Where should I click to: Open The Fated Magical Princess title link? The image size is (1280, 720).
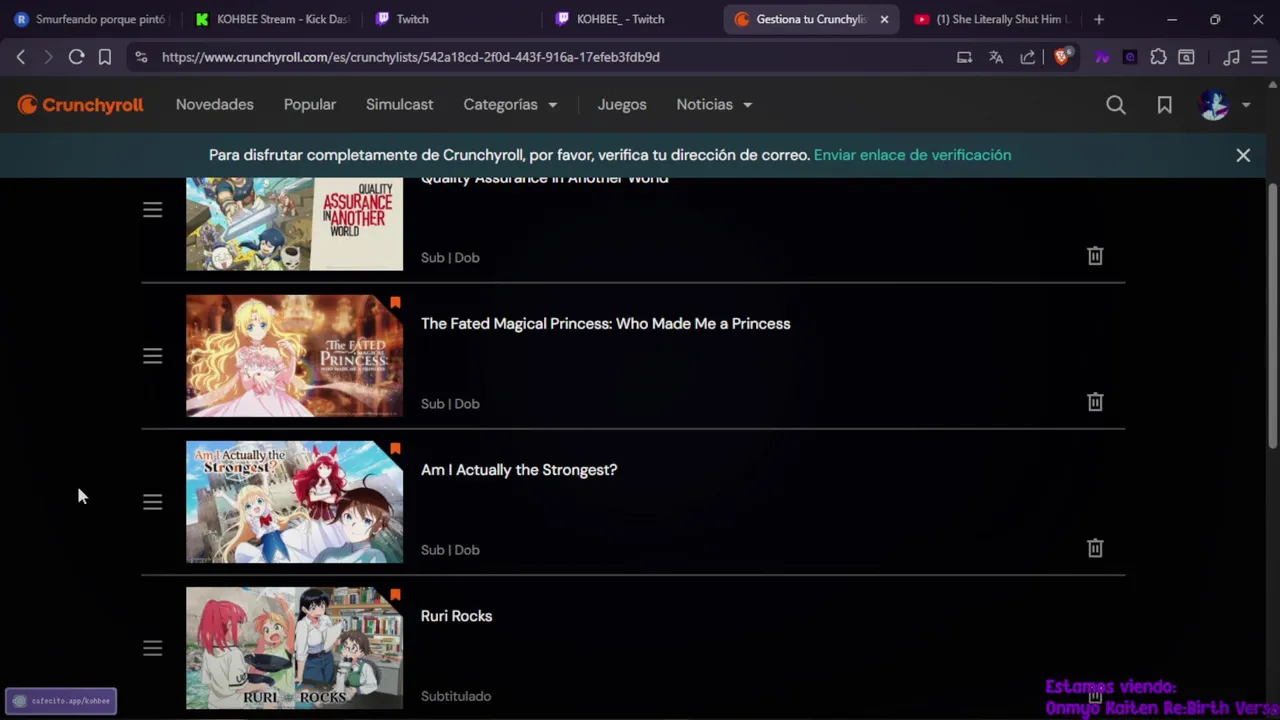point(605,324)
